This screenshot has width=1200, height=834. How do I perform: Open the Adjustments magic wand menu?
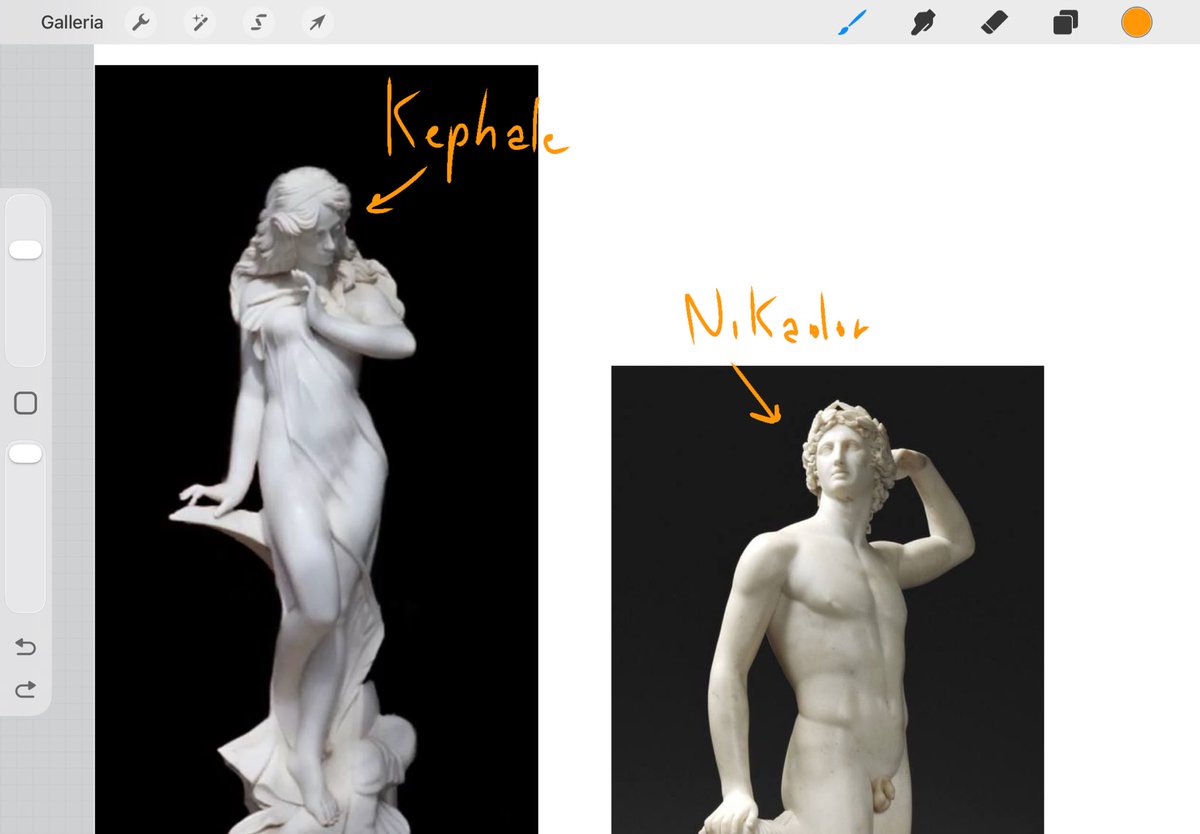tap(199, 22)
